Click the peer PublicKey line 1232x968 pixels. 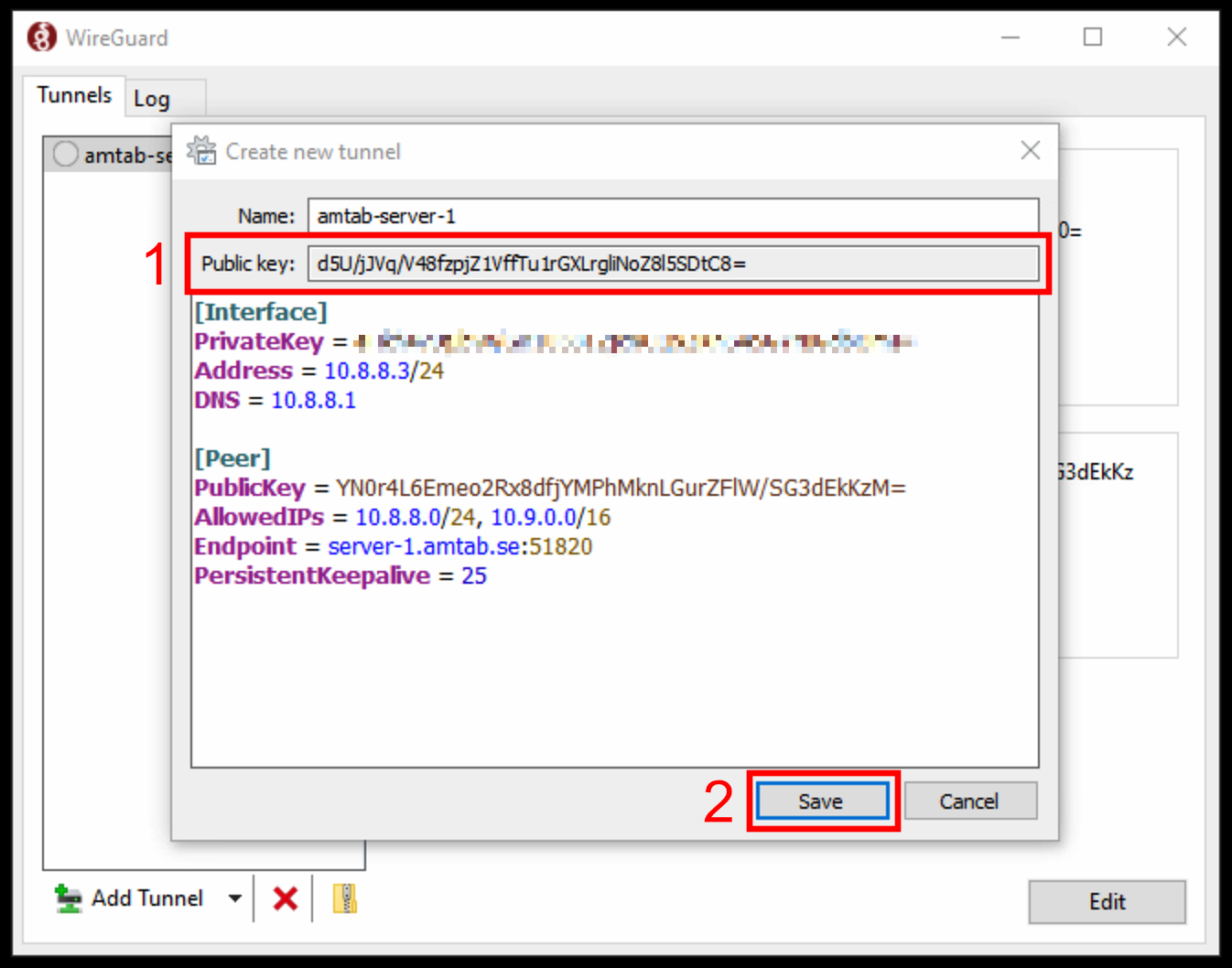549,488
